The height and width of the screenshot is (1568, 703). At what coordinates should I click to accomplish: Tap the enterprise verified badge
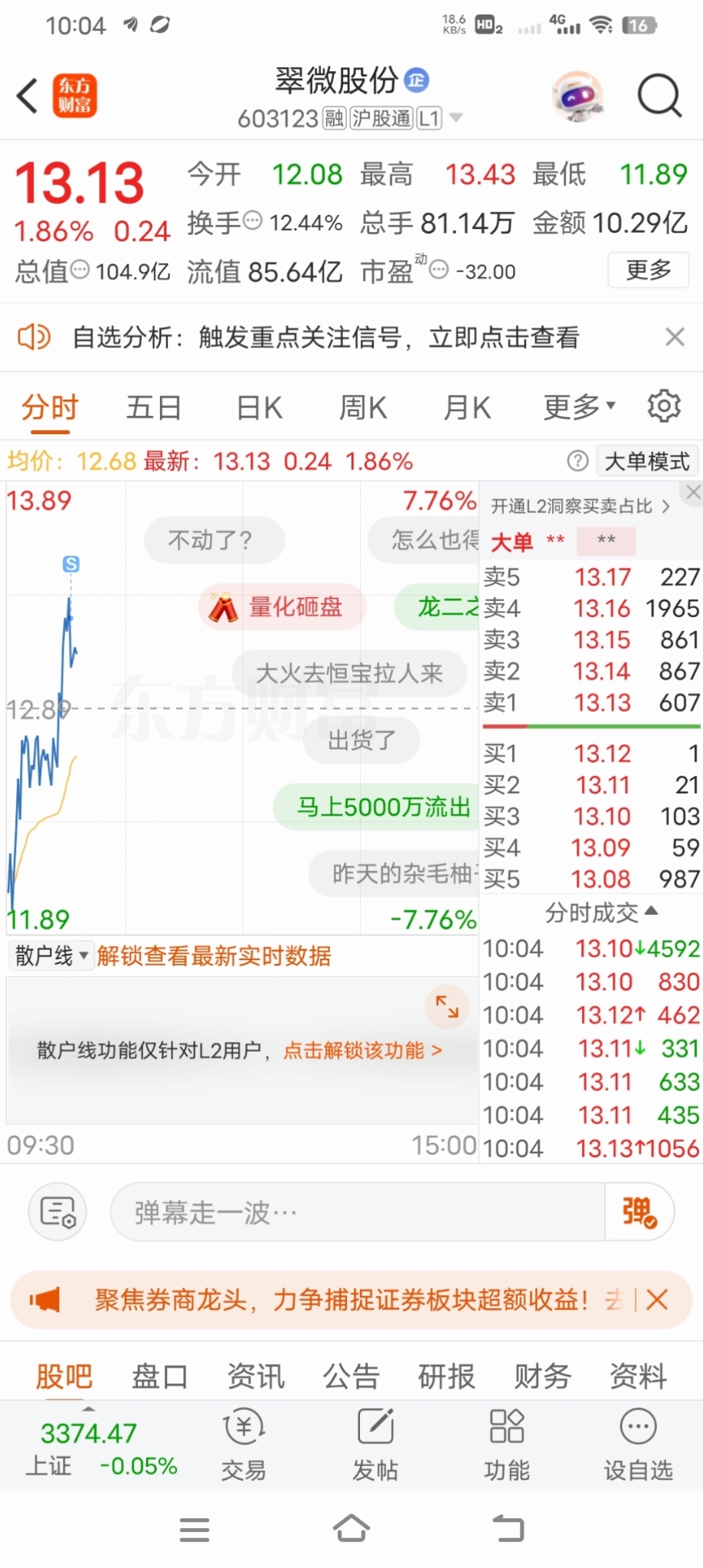point(417,80)
